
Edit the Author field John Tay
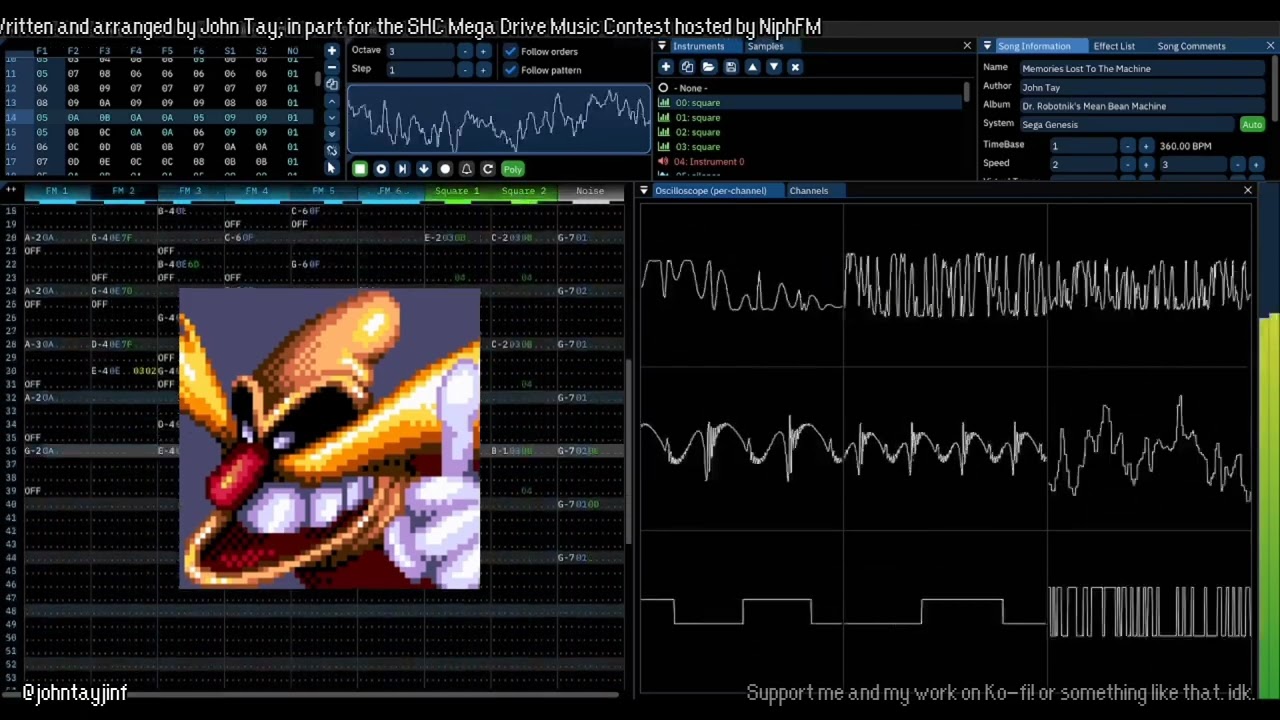coord(1141,88)
